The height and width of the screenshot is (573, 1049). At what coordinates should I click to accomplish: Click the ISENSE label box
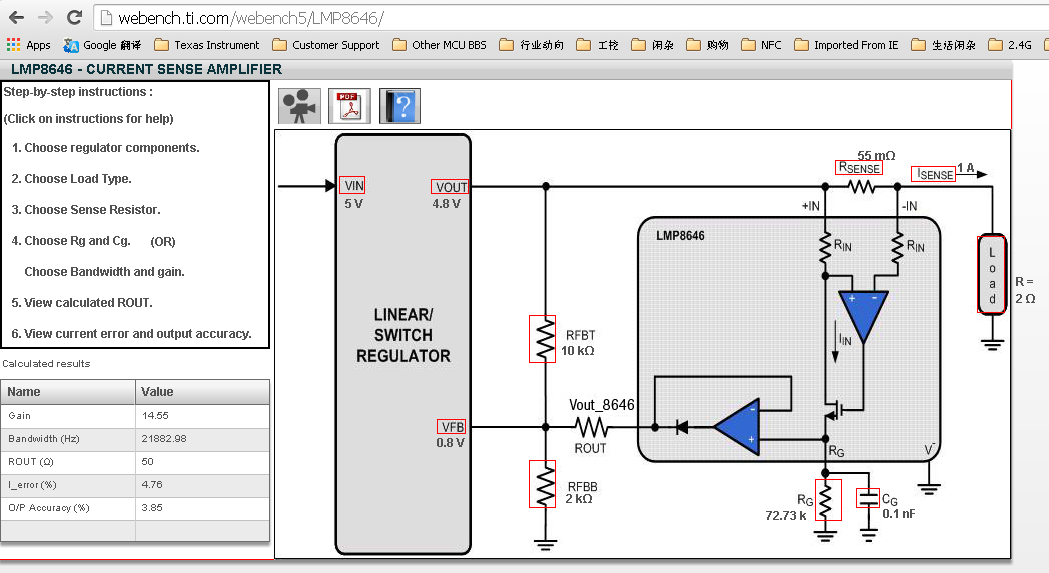coord(933,174)
